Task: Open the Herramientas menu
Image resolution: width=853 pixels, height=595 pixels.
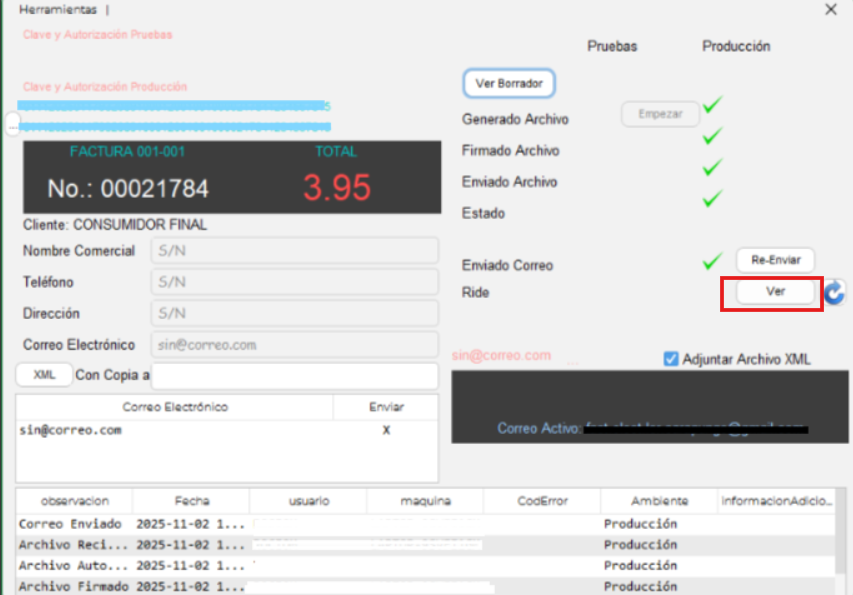Action: [59, 9]
